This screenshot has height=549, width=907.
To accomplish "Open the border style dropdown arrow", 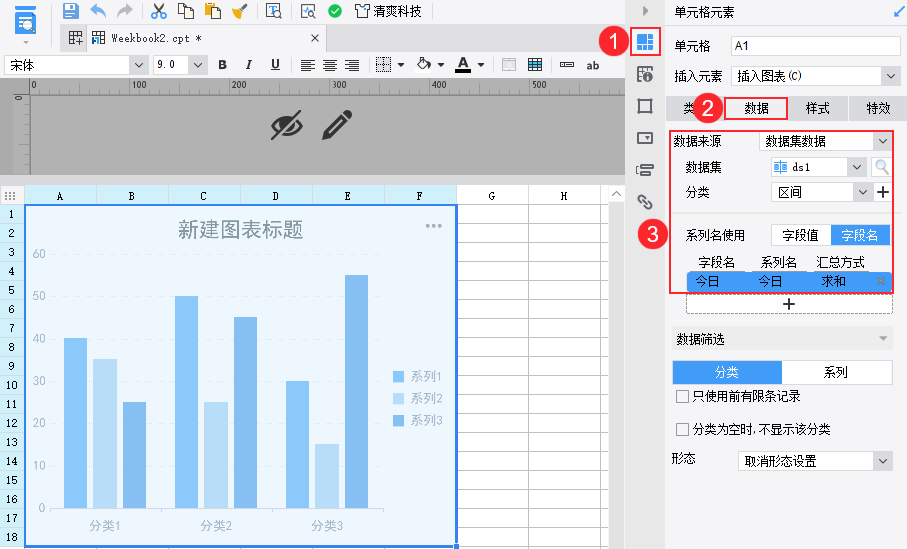I will tap(400, 65).
